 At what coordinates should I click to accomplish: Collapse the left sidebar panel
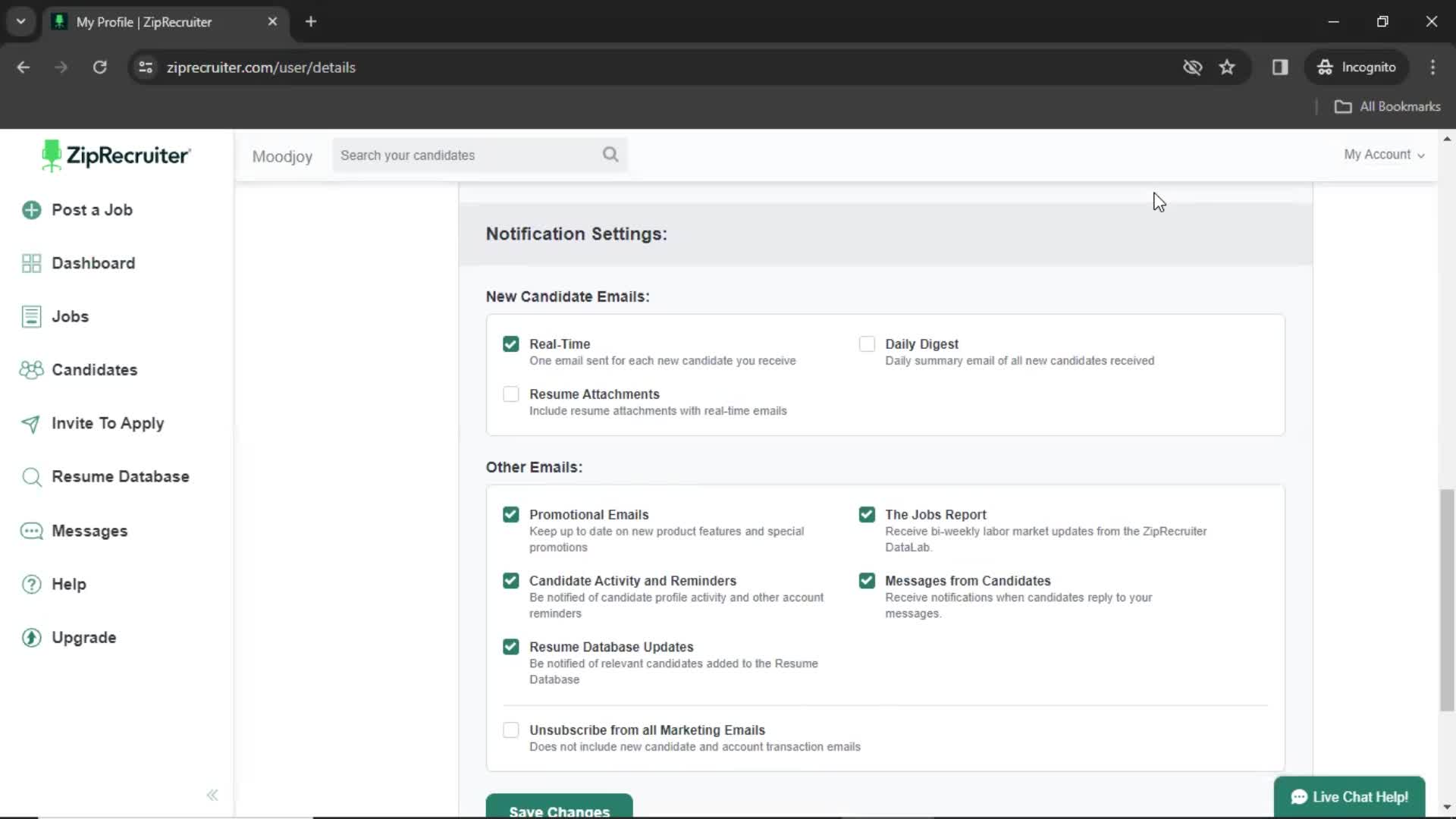pyautogui.click(x=212, y=795)
